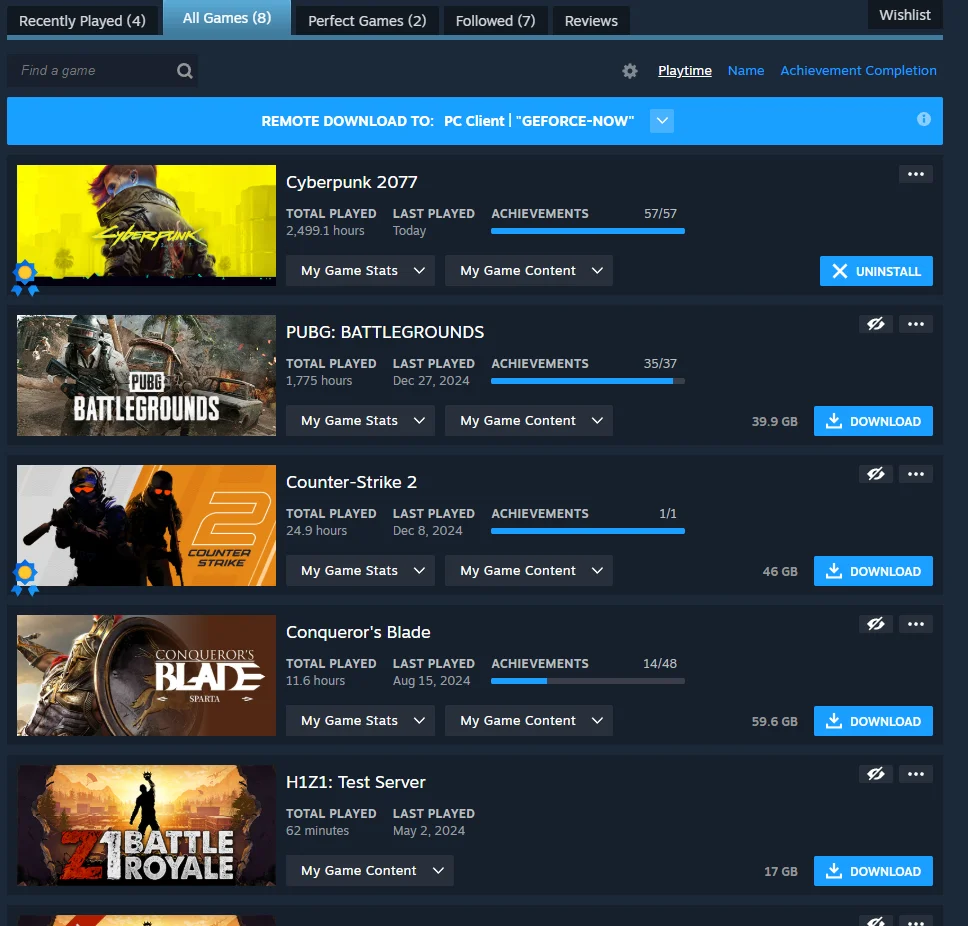968x926 pixels.
Task: Open the Cyberpunk 2077 cover thumbnail
Action: tap(146, 225)
